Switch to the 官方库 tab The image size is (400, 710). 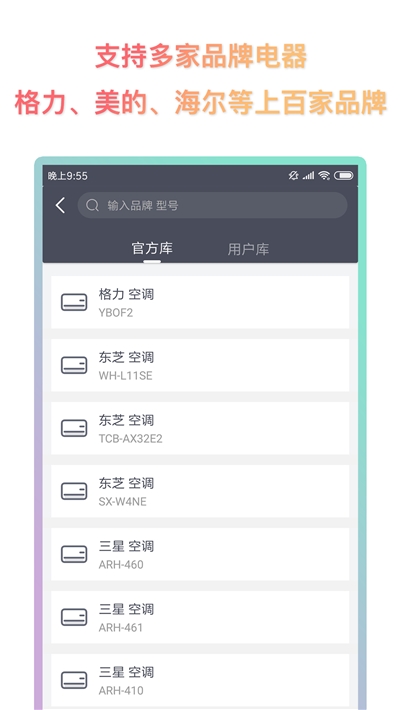coord(152,249)
